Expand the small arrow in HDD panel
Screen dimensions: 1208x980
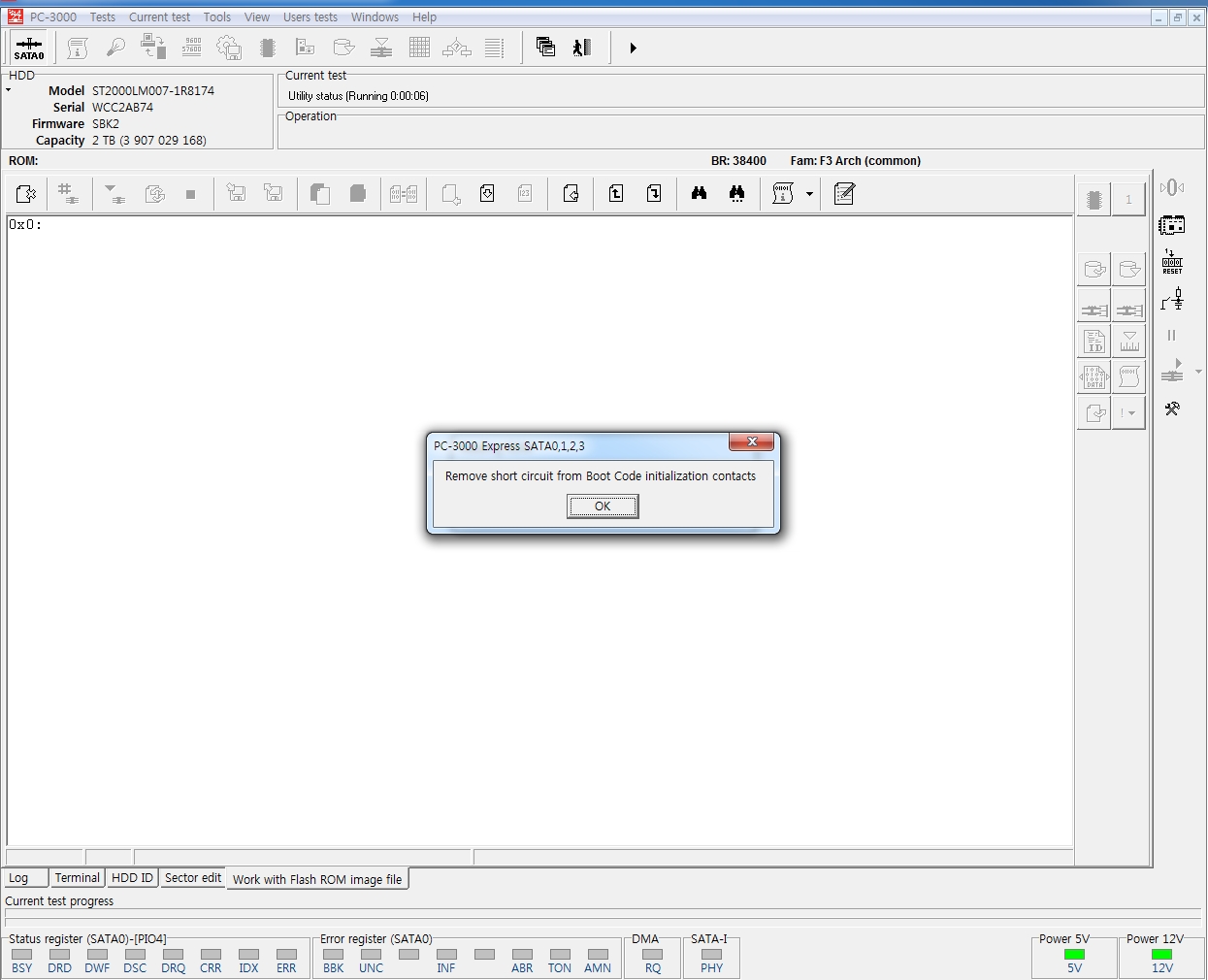[x=9, y=90]
